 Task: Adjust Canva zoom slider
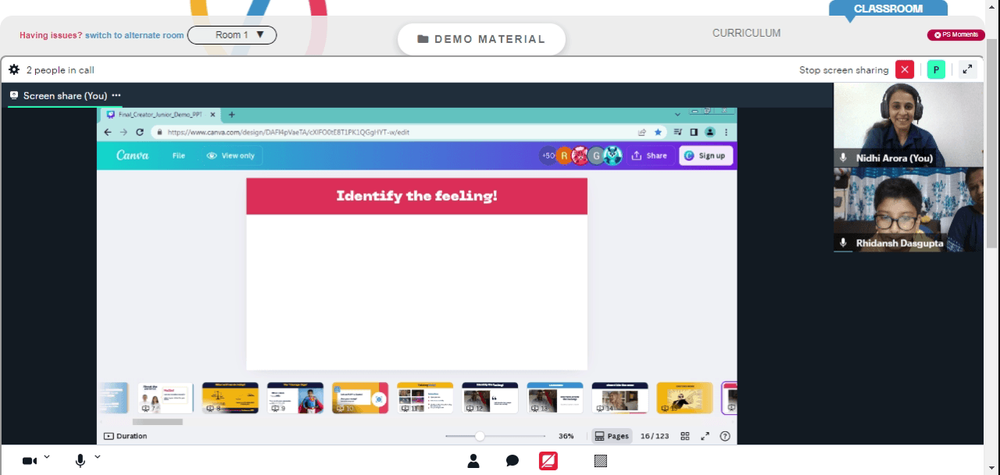(x=480, y=436)
